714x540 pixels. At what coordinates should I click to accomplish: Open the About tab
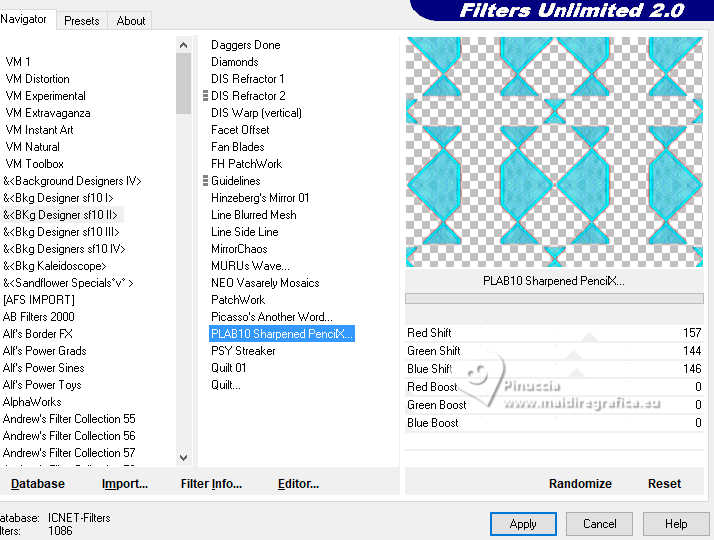click(131, 21)
